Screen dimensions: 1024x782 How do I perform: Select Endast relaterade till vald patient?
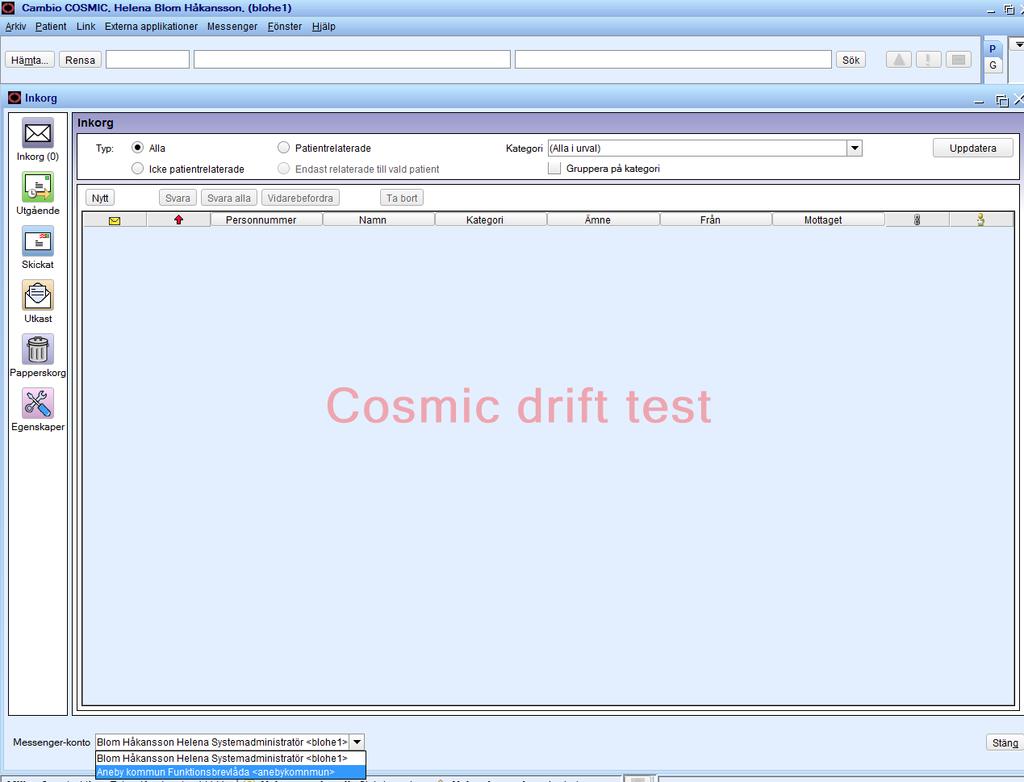(283, 169)
